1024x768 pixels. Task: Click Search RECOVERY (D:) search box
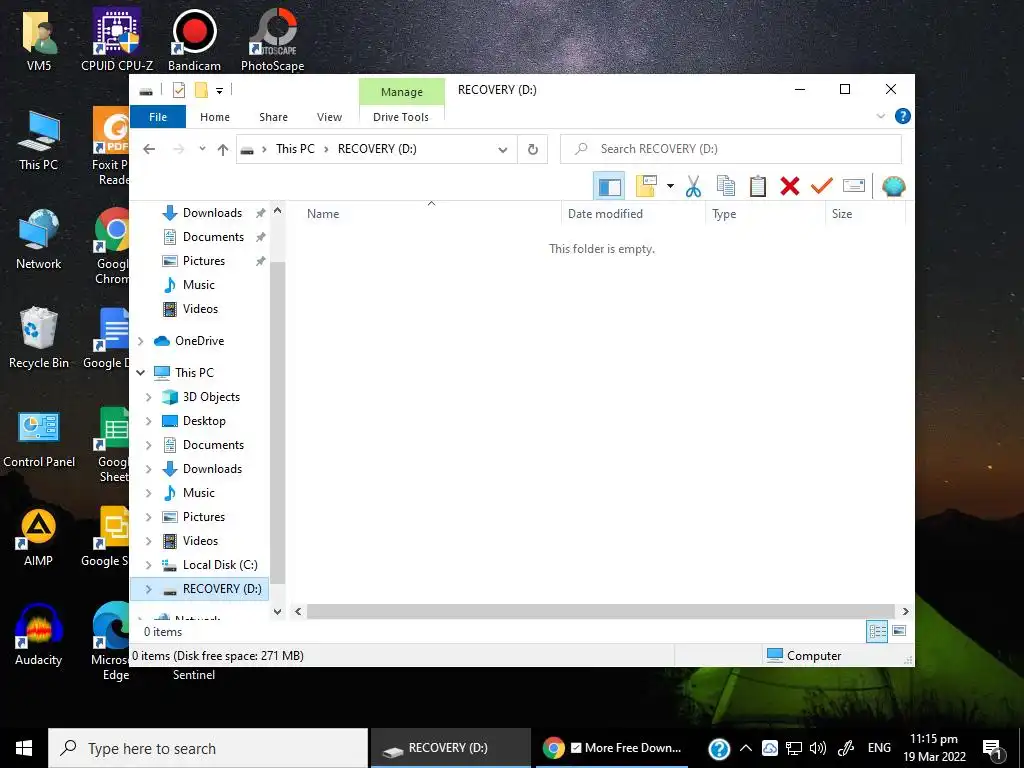(x=731, y=150)
